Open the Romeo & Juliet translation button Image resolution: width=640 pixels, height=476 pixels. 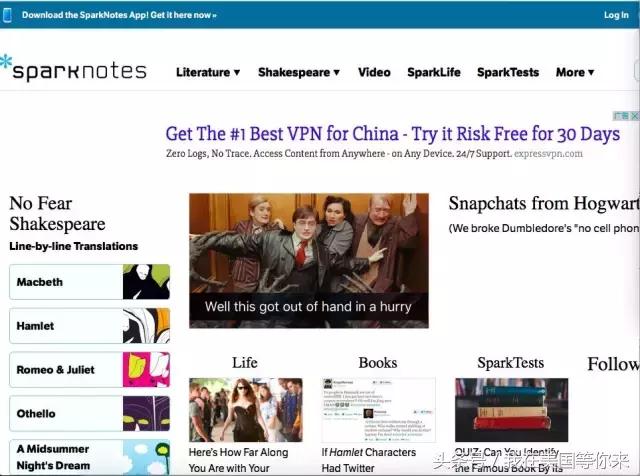[90, 369]
